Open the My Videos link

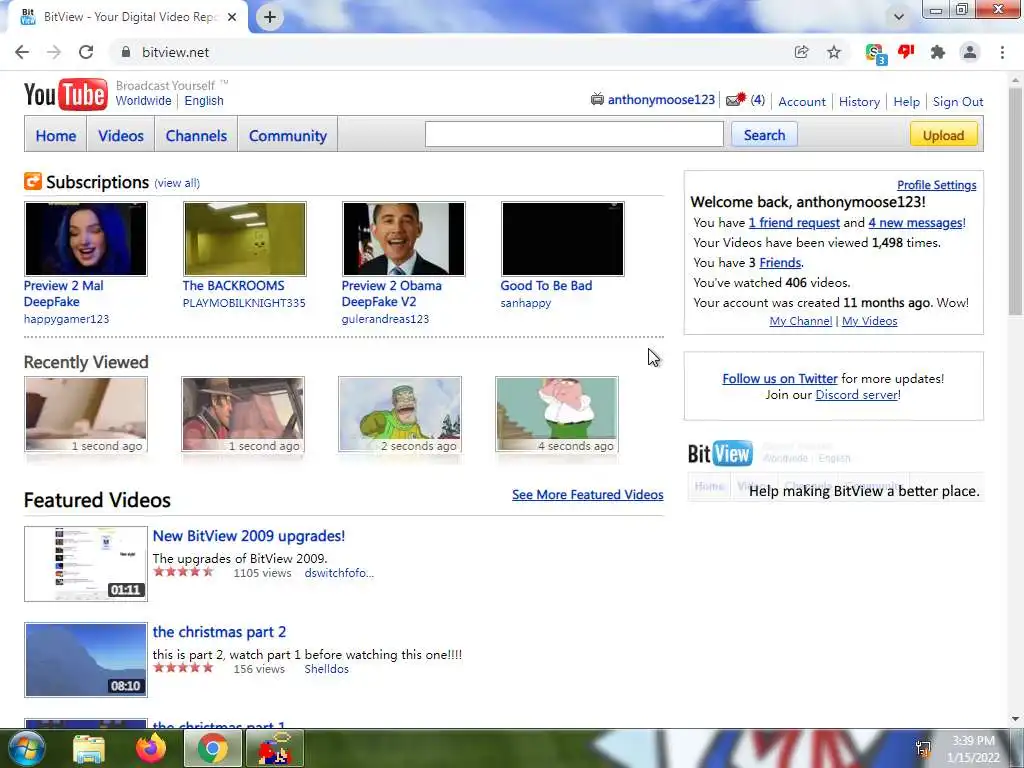tap(869, 321)
